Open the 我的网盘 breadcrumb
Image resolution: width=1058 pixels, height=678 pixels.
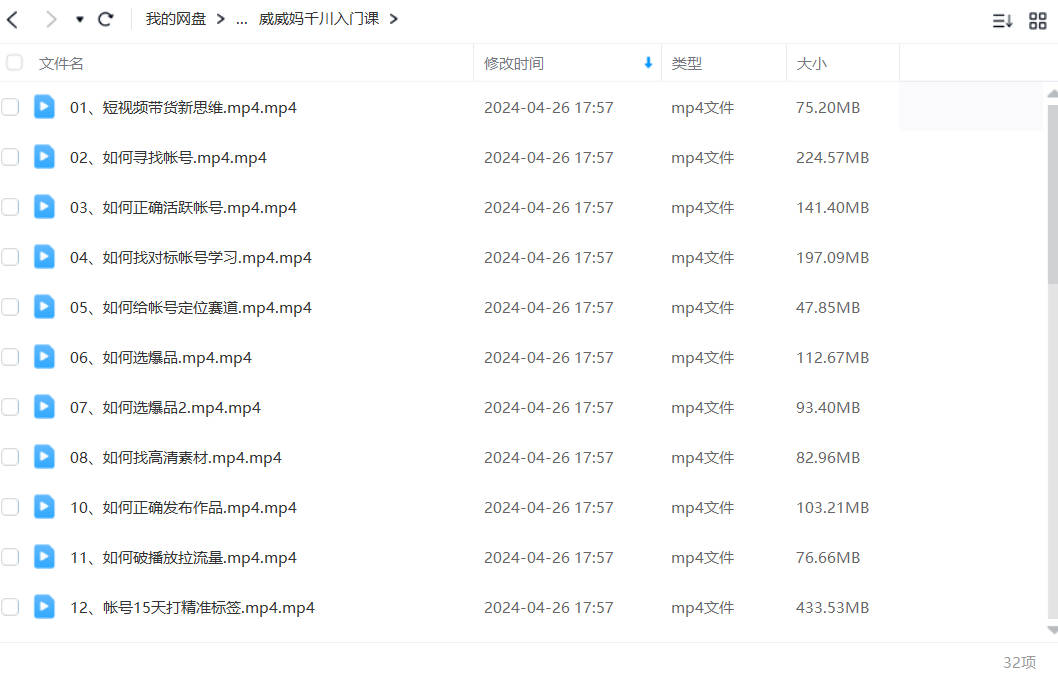coord(175,19)
